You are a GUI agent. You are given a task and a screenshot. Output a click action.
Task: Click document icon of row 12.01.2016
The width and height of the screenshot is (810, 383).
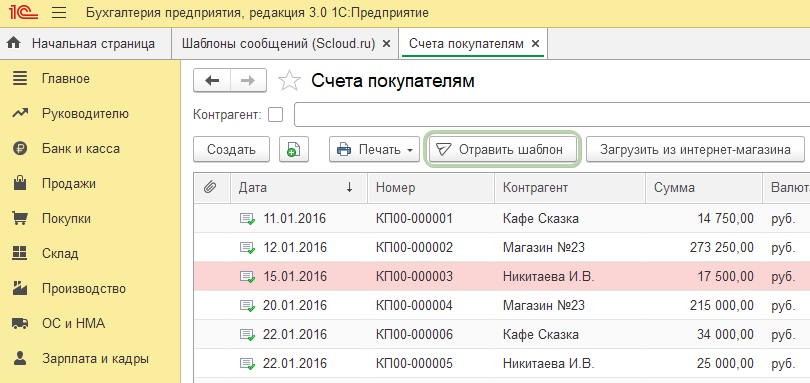pos(247,248)
